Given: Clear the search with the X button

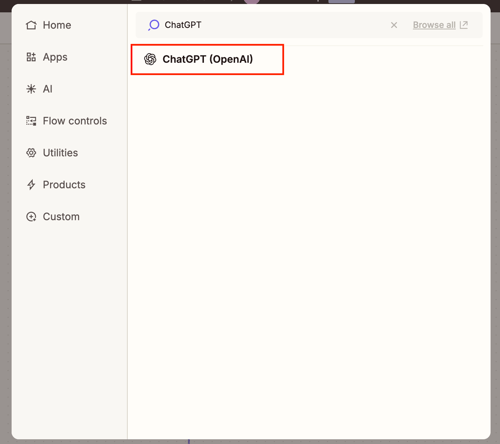Looking at the screenshot, I should tap(394, 25).
